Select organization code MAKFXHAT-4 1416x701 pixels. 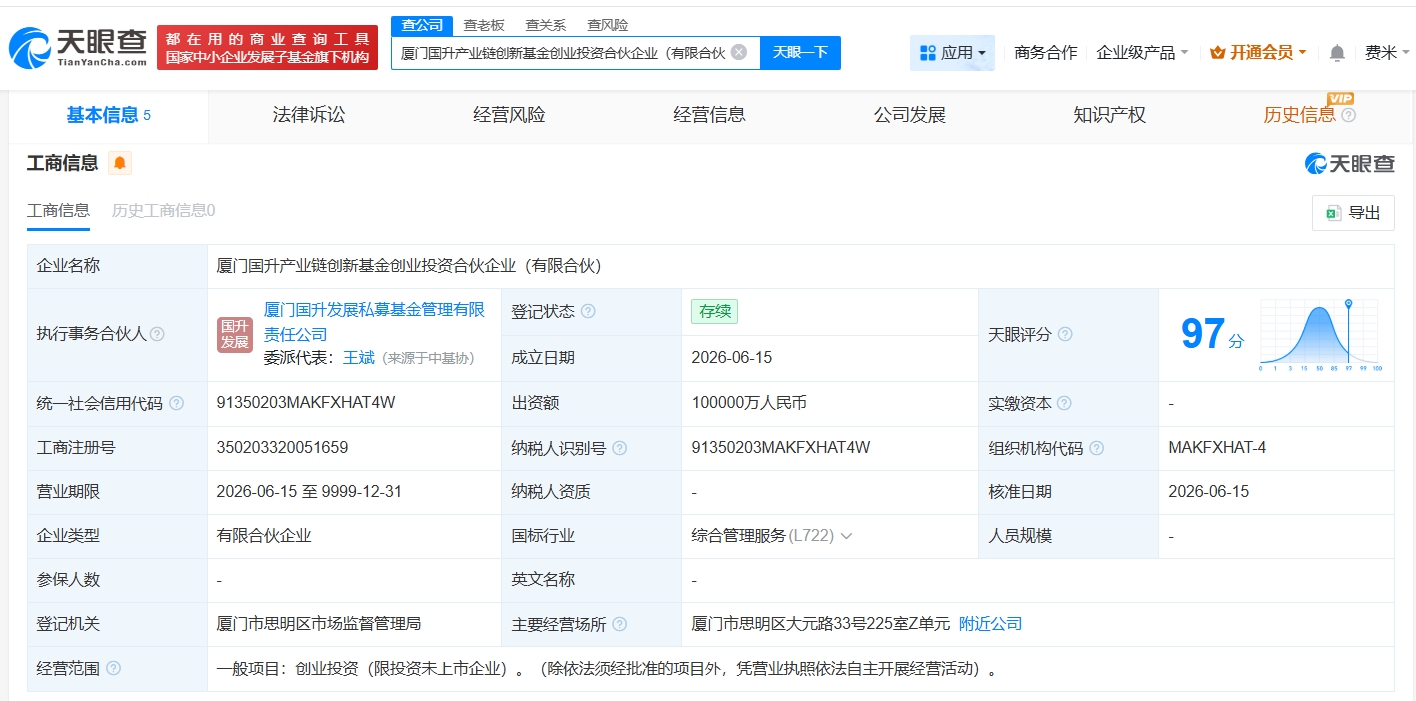[1217, 448]
